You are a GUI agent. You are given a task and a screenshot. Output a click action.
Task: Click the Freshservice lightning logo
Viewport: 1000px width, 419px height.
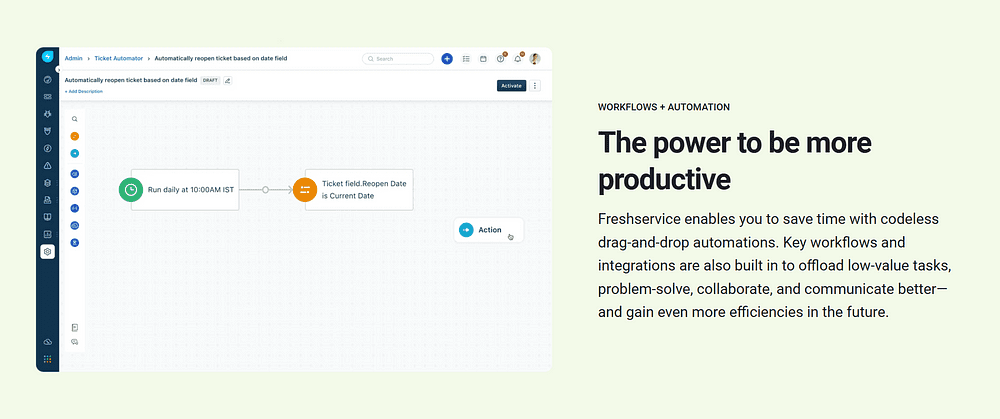click(x=47, y=57)
